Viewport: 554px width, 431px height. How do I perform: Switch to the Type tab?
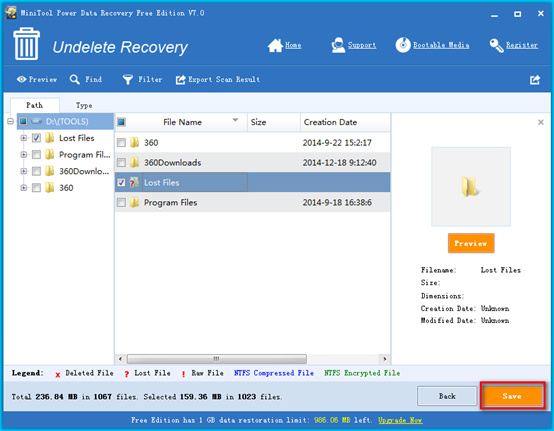coord(84,105)
